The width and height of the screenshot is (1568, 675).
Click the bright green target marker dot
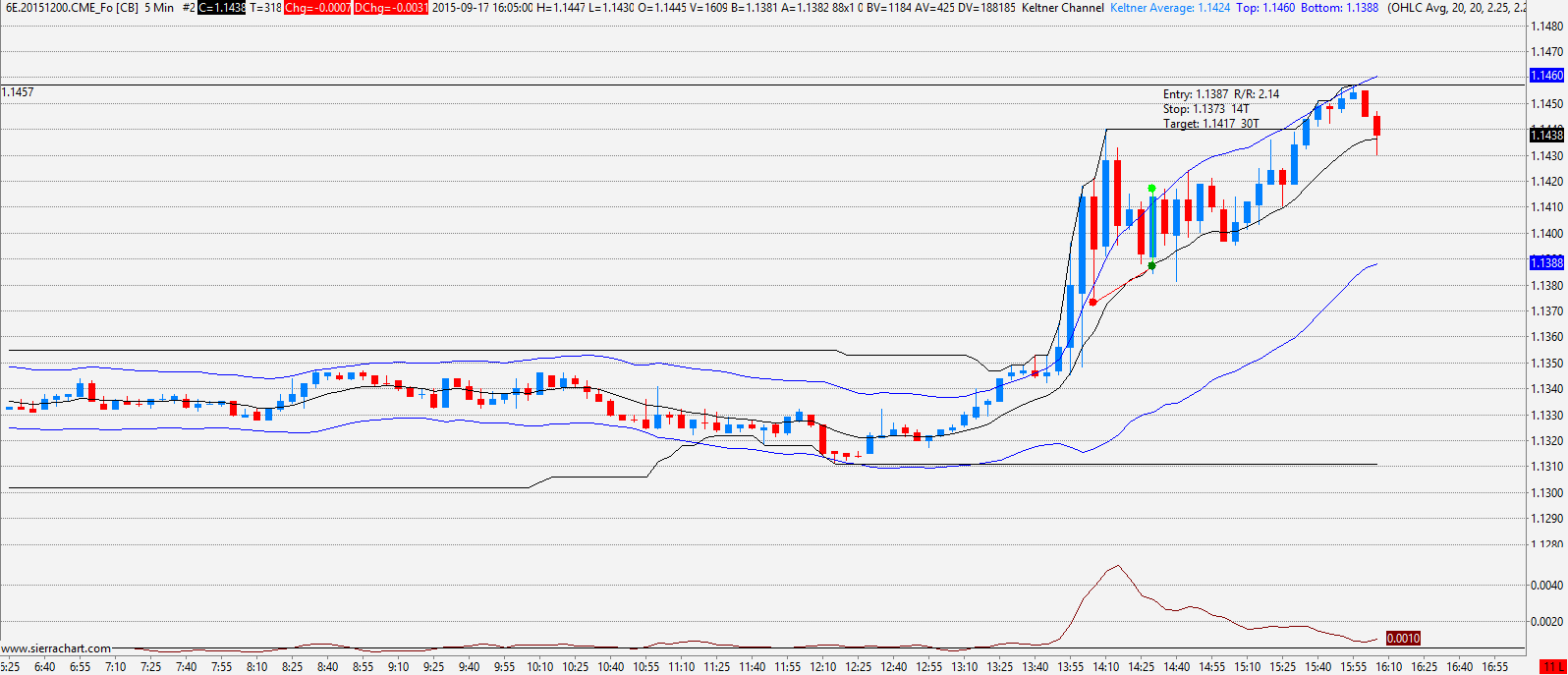(1151, 188)
